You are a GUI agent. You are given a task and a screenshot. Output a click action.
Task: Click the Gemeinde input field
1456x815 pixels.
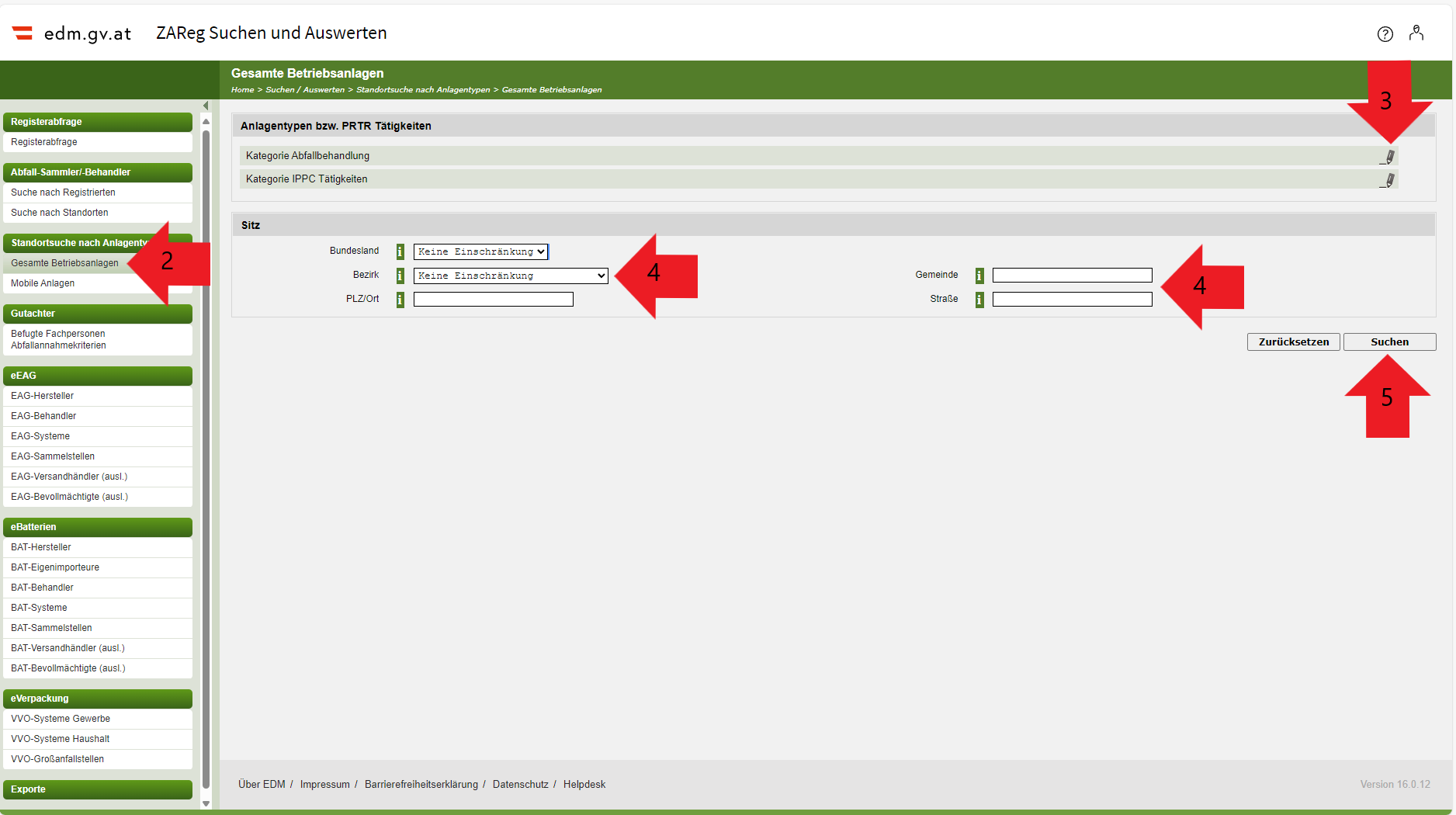1073,276
